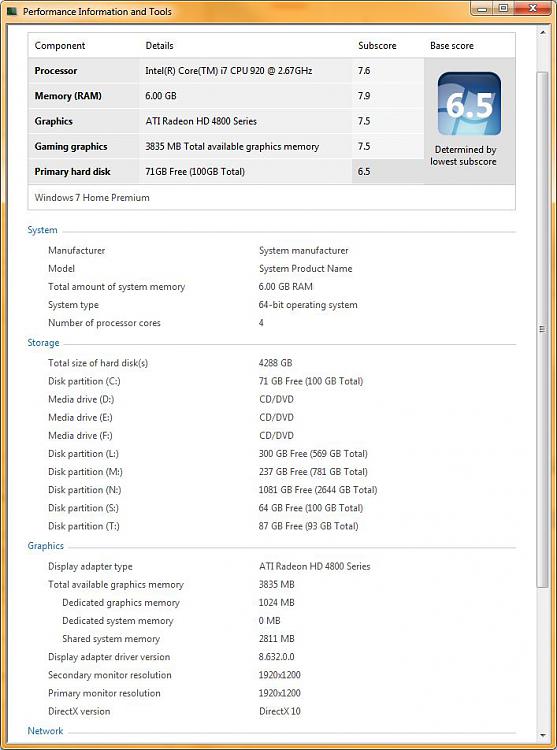Maximize the Performance Information window

click(503, 9)
